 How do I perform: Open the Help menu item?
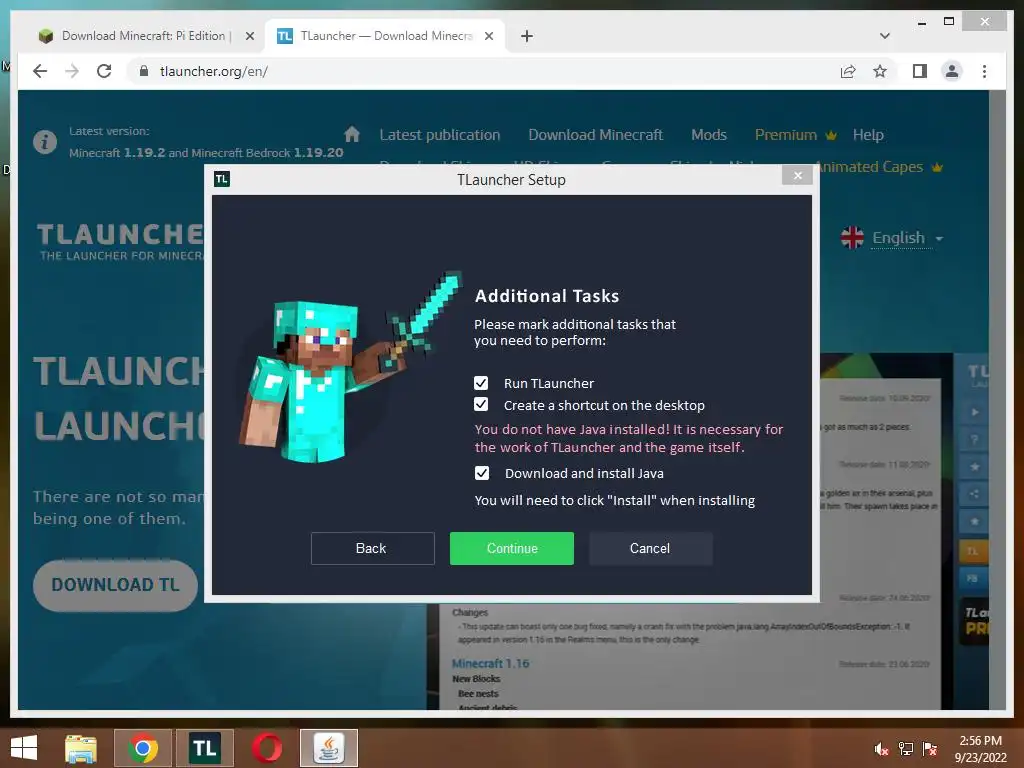point(868,135)
